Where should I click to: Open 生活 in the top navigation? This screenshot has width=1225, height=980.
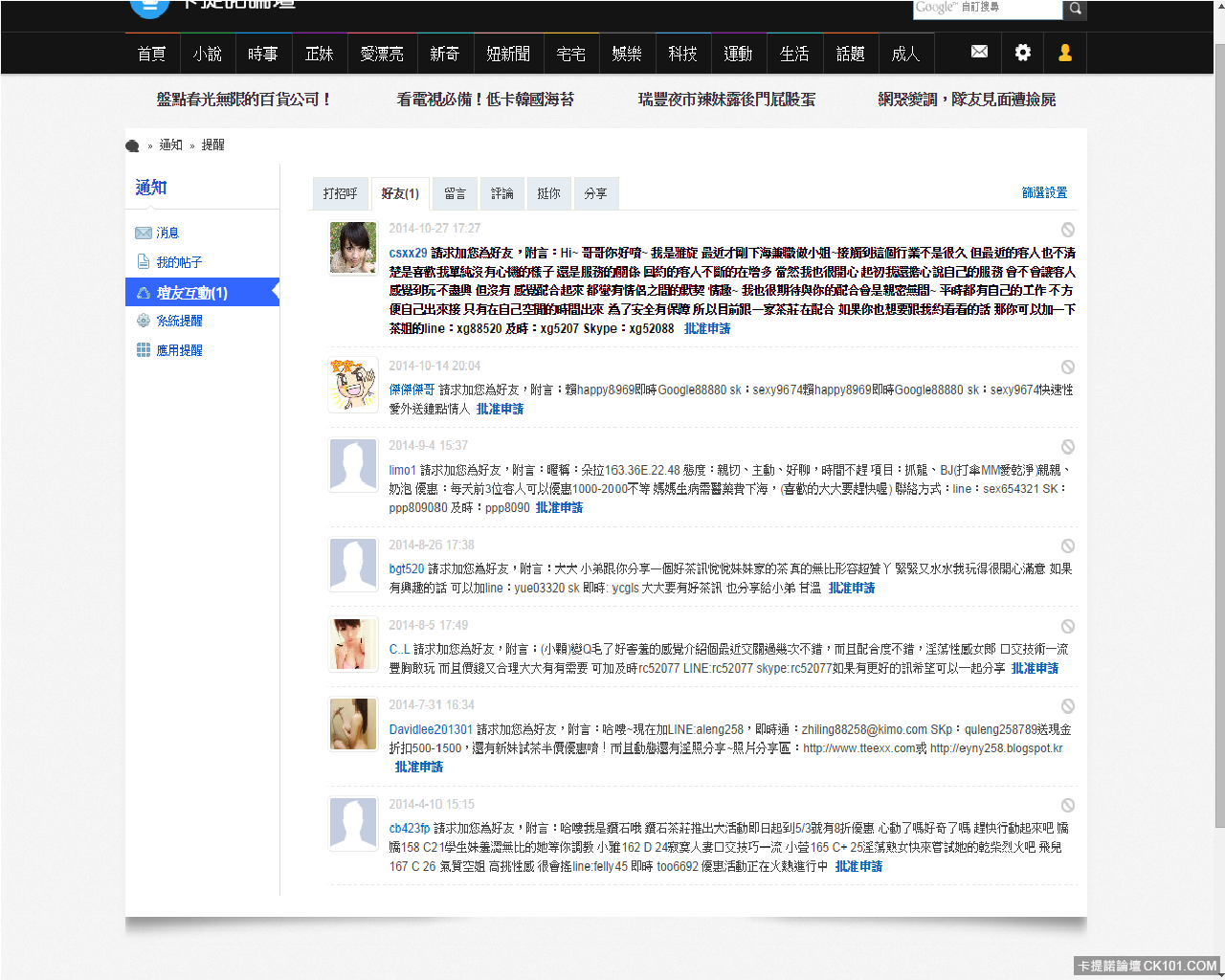coord(794,54)
